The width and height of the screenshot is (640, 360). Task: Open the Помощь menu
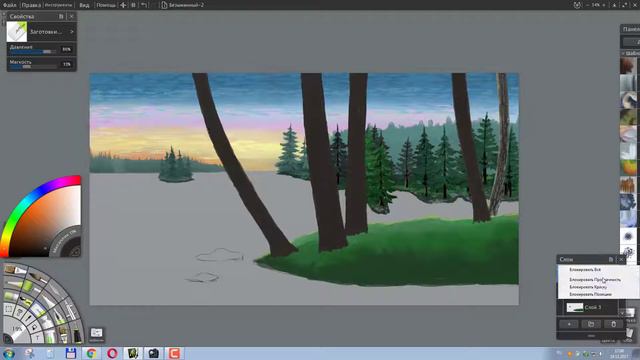pyautogui.click(x=106, y=5)
